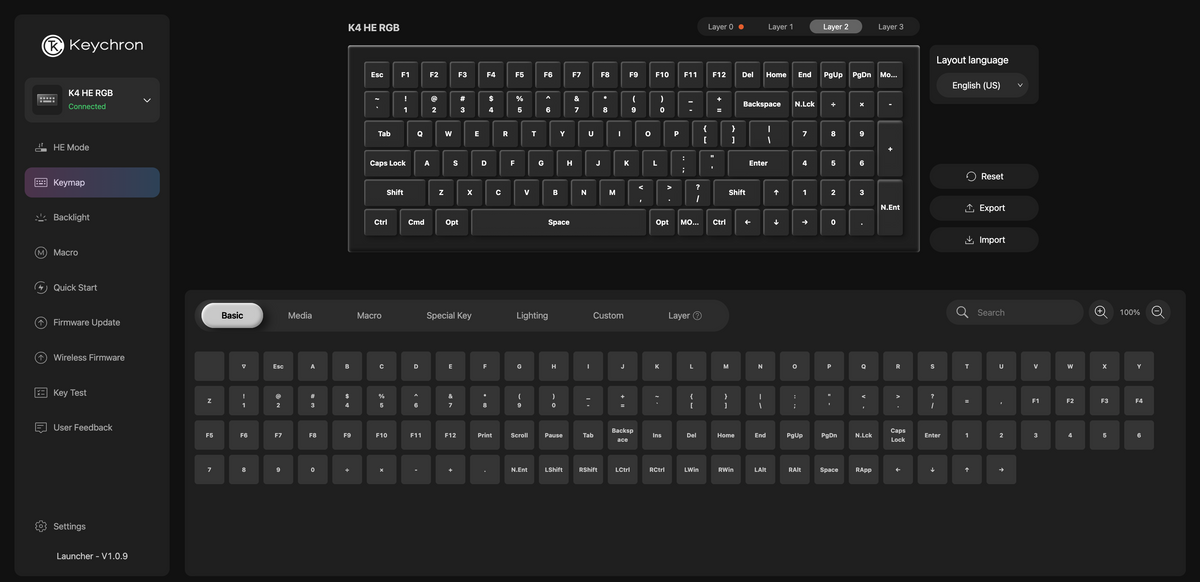Viewport: 1200px width, 582px height.
Task: Open Firmware Update page
Action: pos(92,322)
